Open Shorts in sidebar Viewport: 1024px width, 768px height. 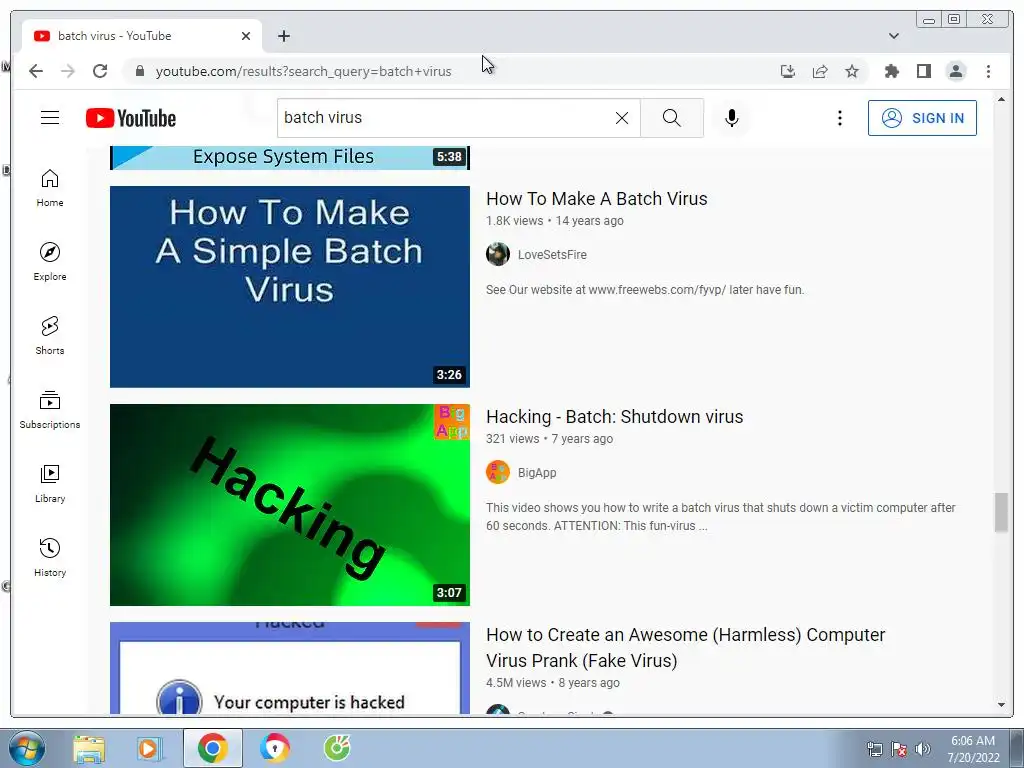(50, 335)
